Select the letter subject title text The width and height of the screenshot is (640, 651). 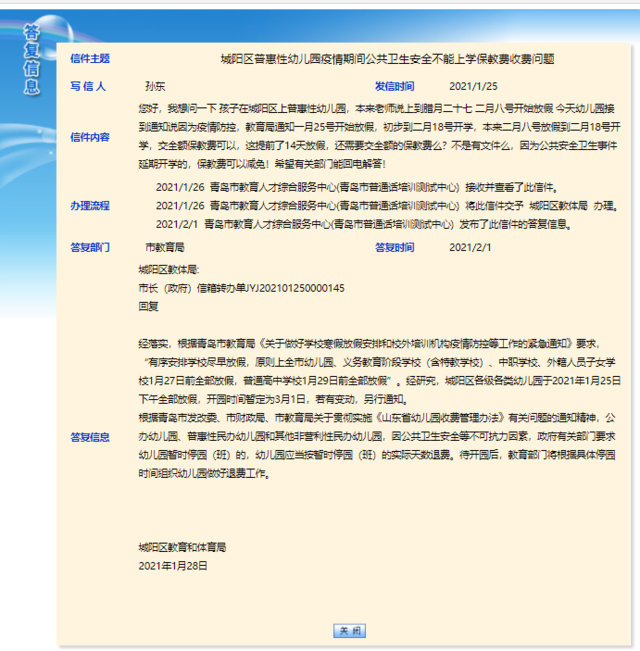(x=387, y=59)
